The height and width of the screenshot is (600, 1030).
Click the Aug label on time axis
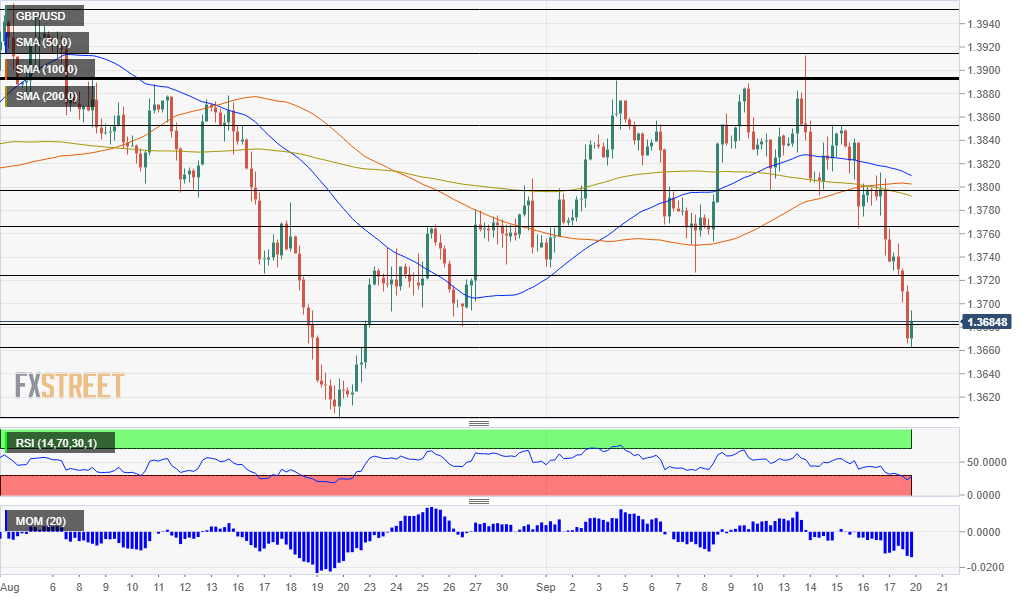10,587
